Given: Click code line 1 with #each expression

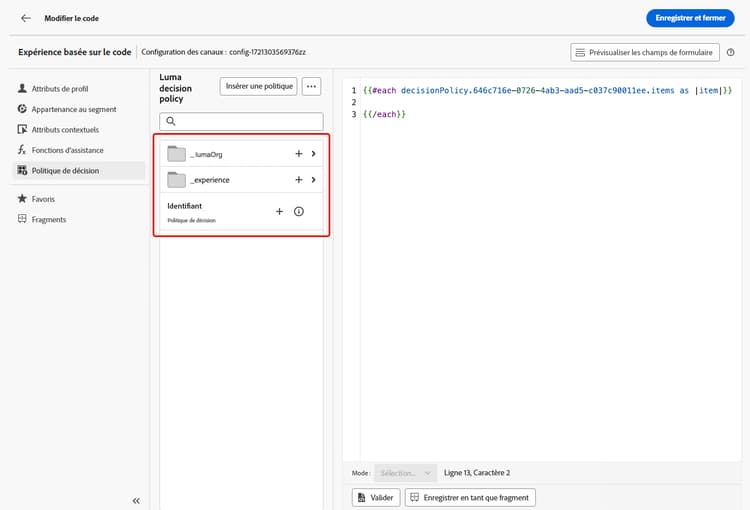Looking at the screenshot, I should 547,90.
